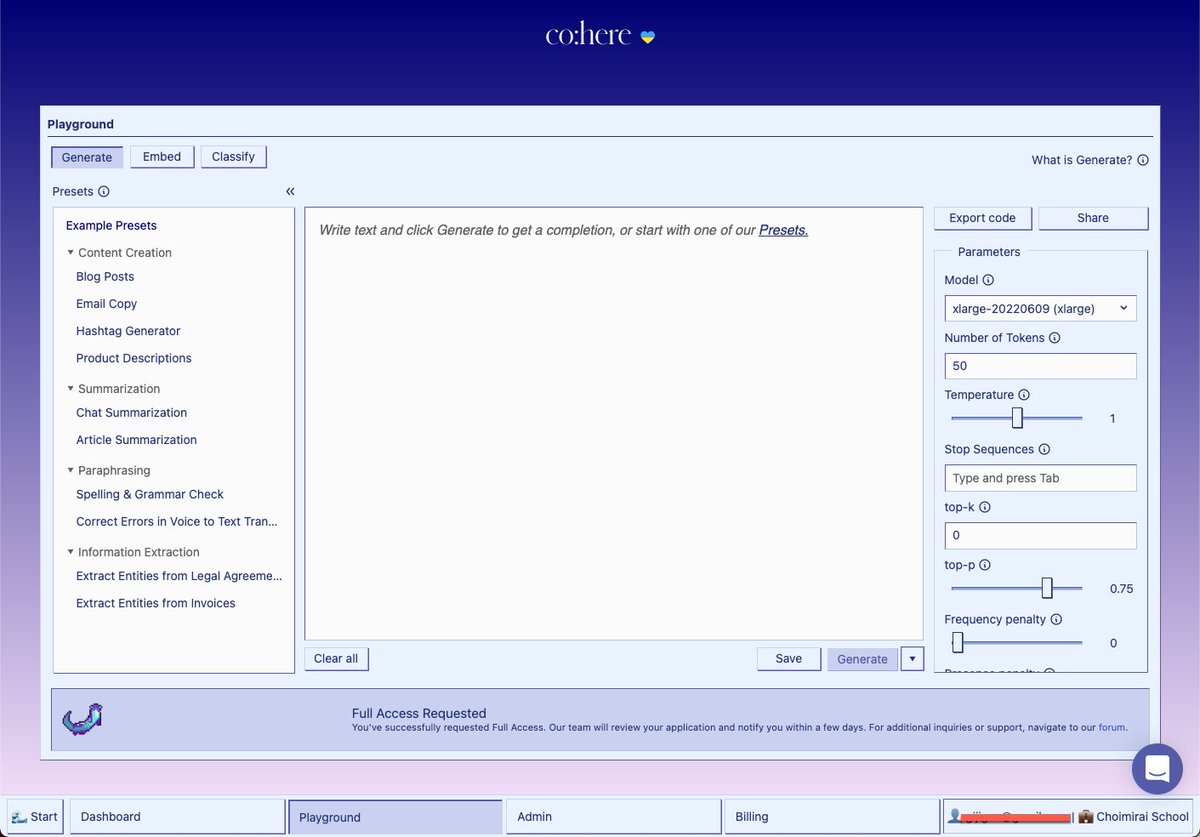Click the Save button
1200x837 pixels.
point(789,659)
